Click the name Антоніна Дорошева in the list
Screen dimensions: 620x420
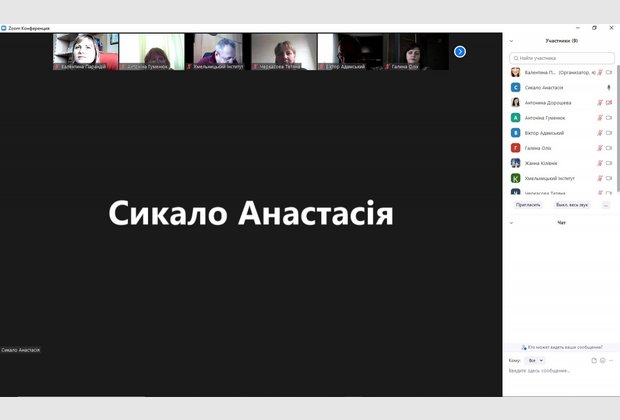[x=548, y=103]
